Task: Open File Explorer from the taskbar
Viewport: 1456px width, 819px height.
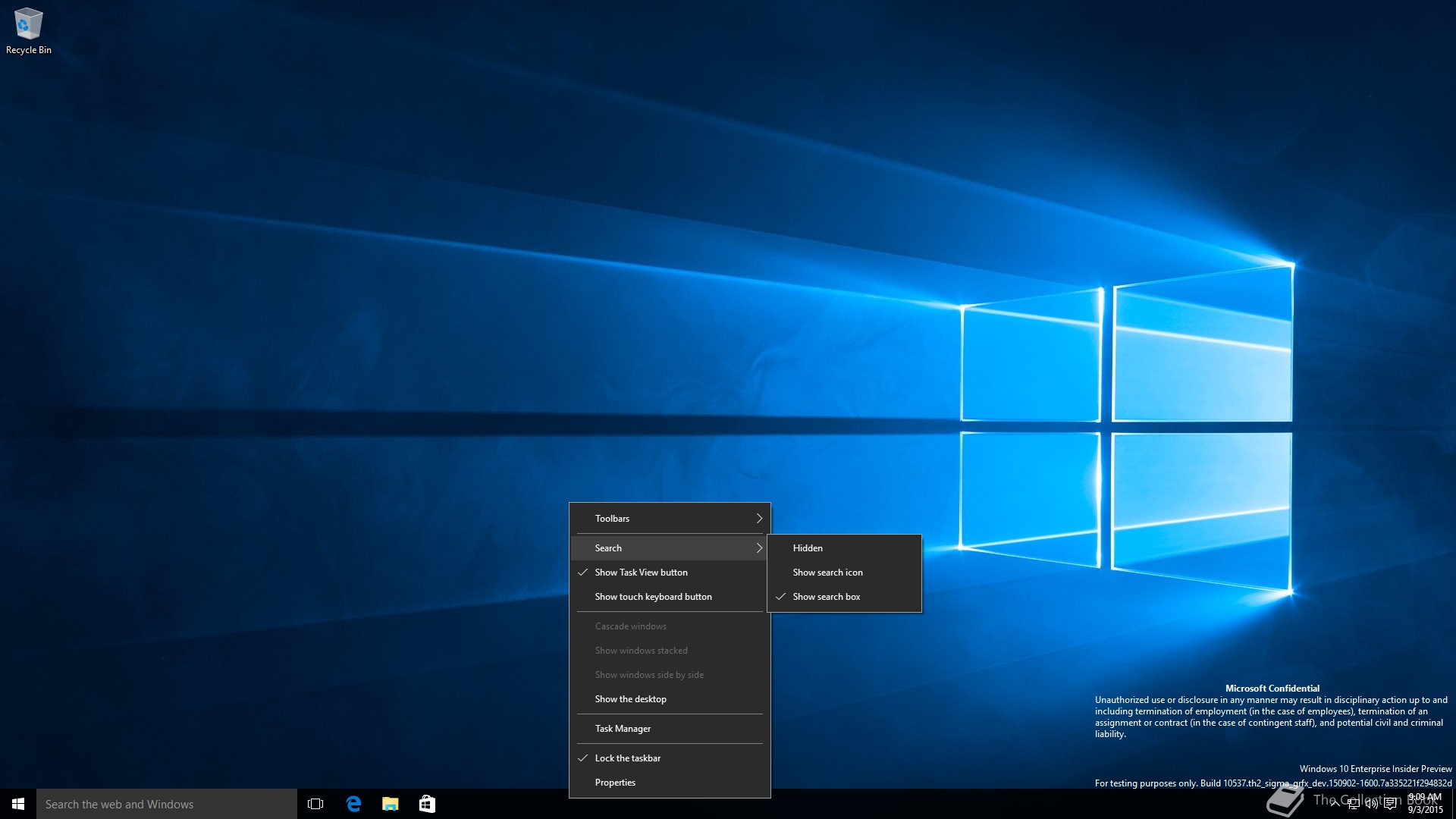Action: 390,804
